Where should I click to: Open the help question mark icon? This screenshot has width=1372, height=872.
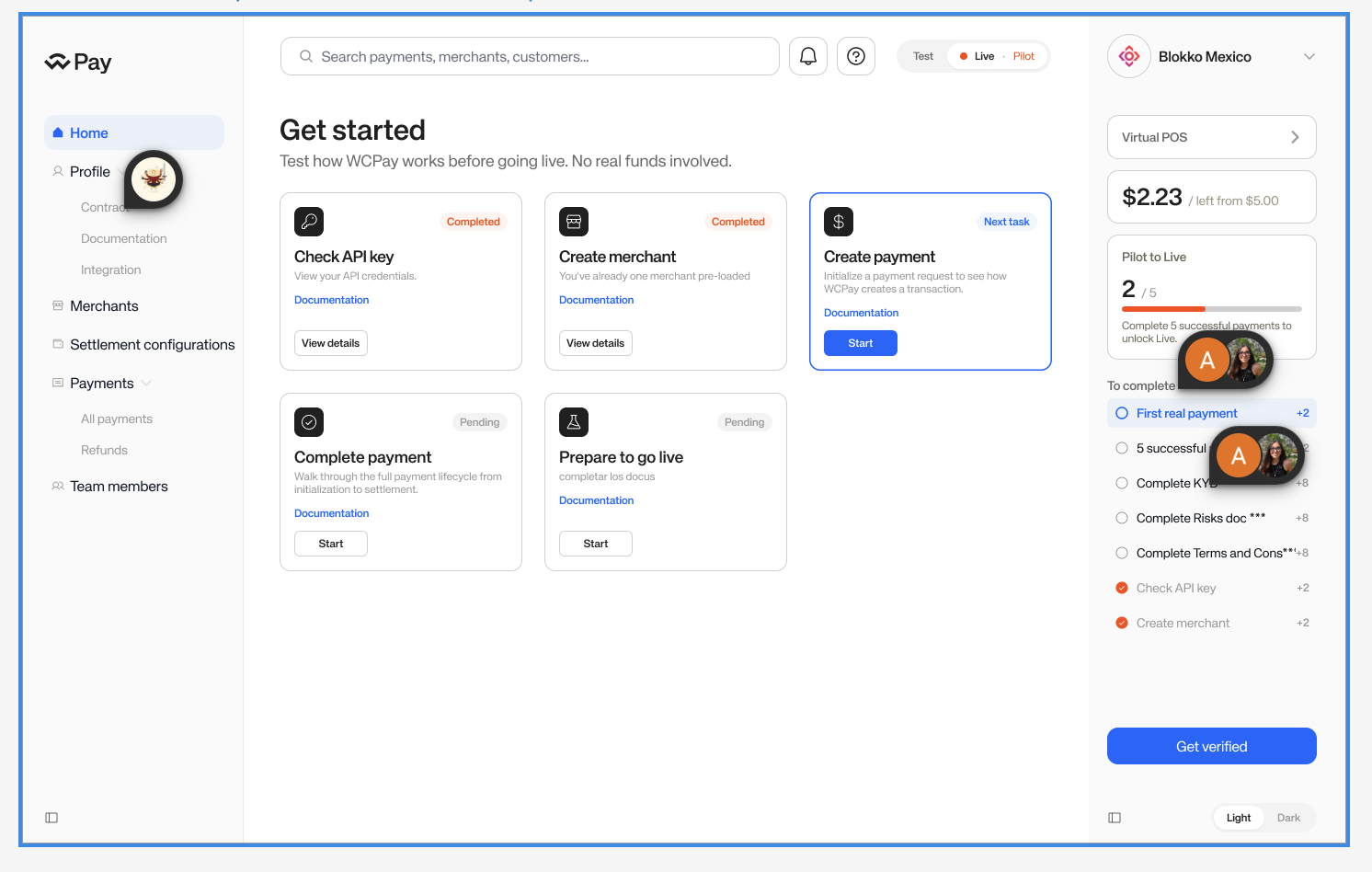tap(856, 56)
